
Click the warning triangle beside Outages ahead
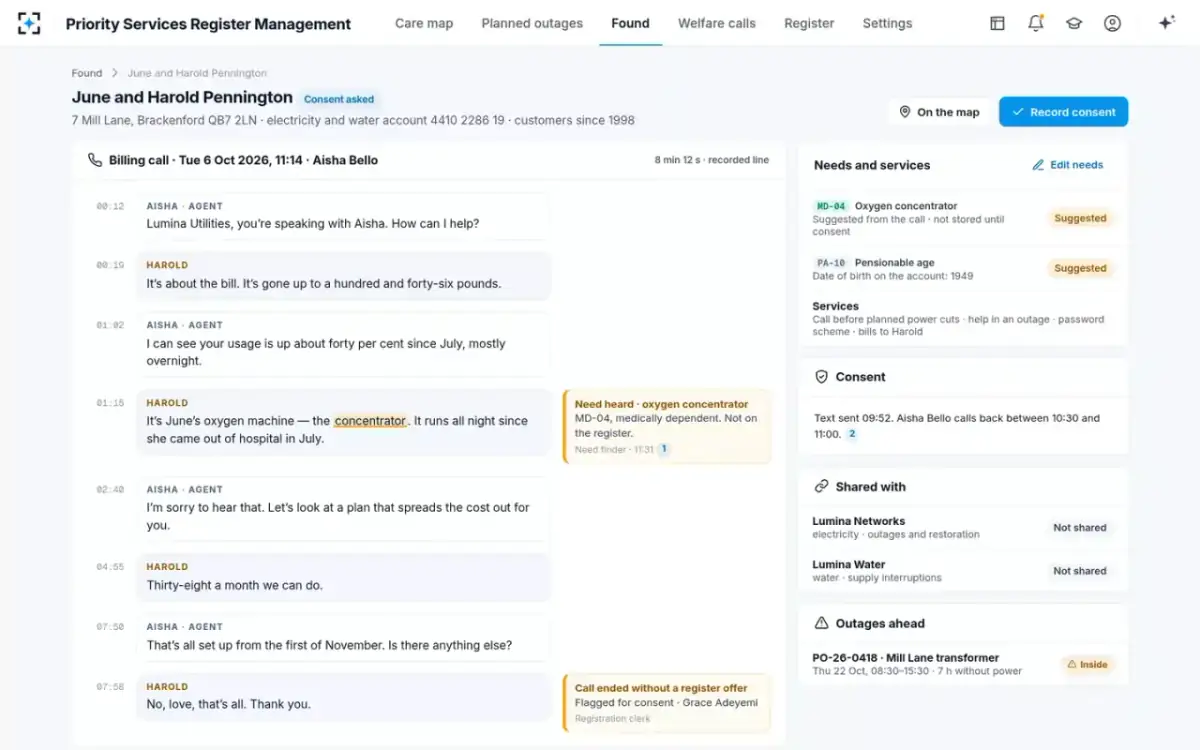pos(822,623)
